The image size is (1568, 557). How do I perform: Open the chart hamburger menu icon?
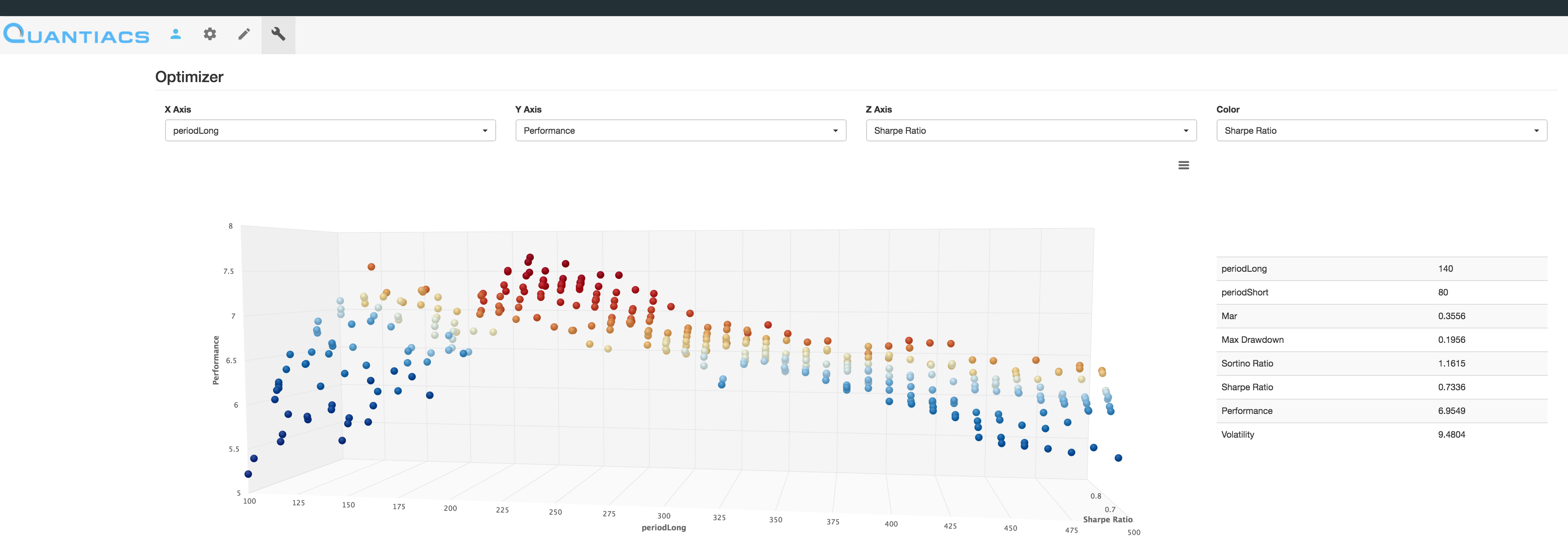(x=1184, y=165)
